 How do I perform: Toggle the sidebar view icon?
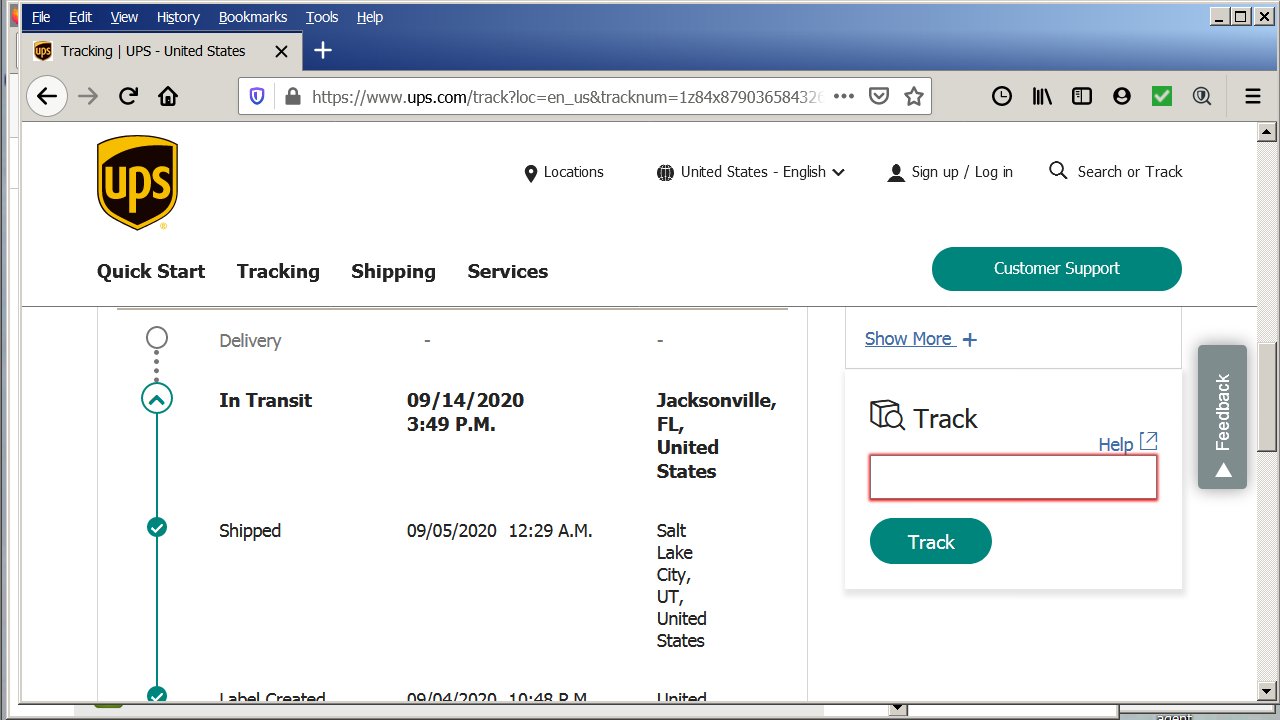[x=1081, y=96]
